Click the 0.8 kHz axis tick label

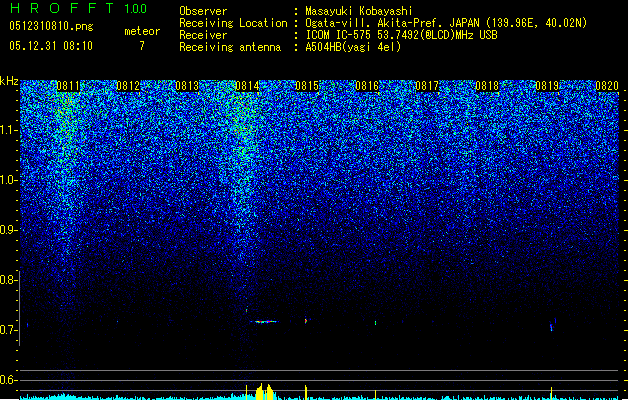pyautogui.click(x=7, y=280)
